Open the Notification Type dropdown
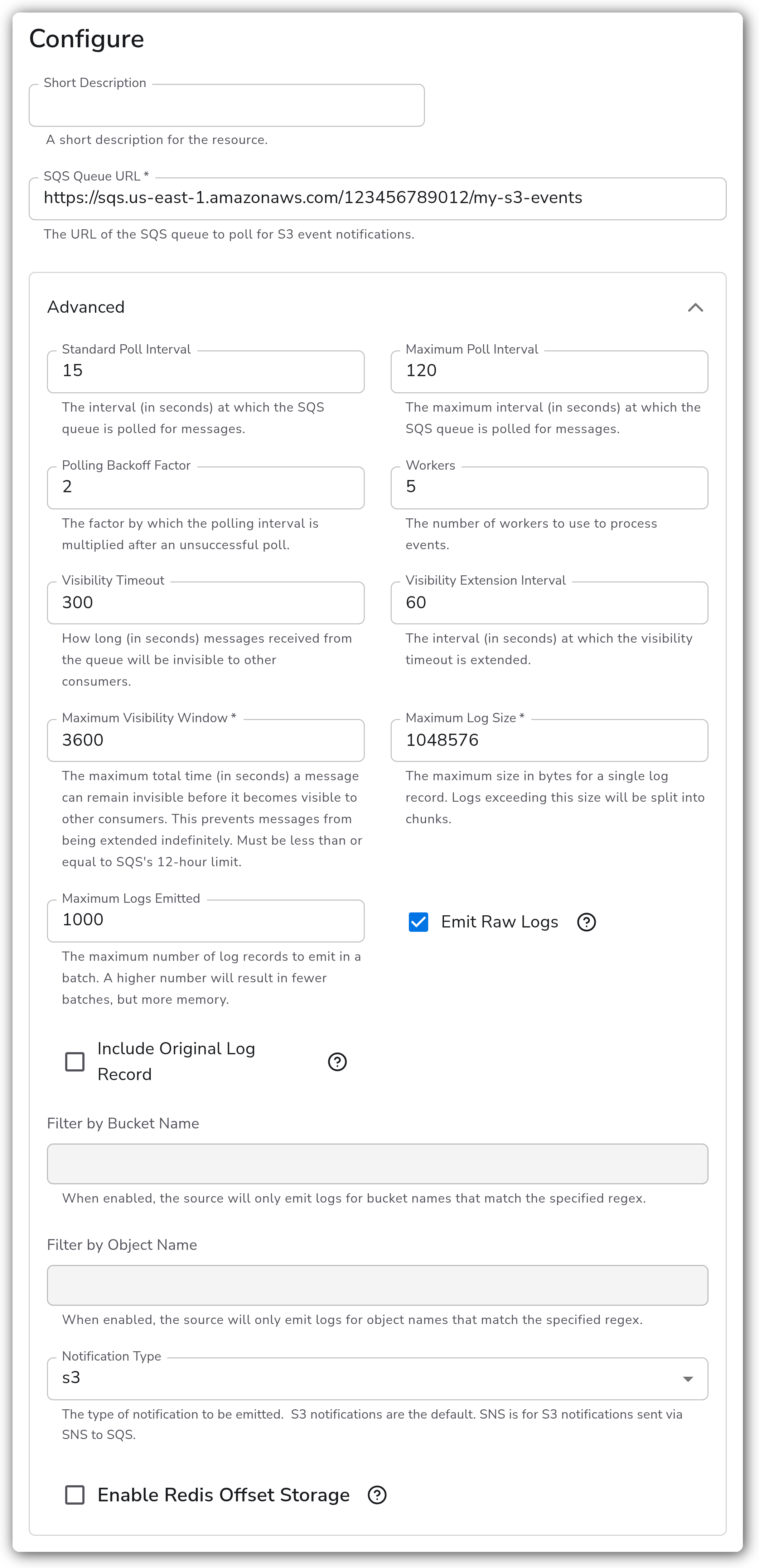 point(378,1379)
